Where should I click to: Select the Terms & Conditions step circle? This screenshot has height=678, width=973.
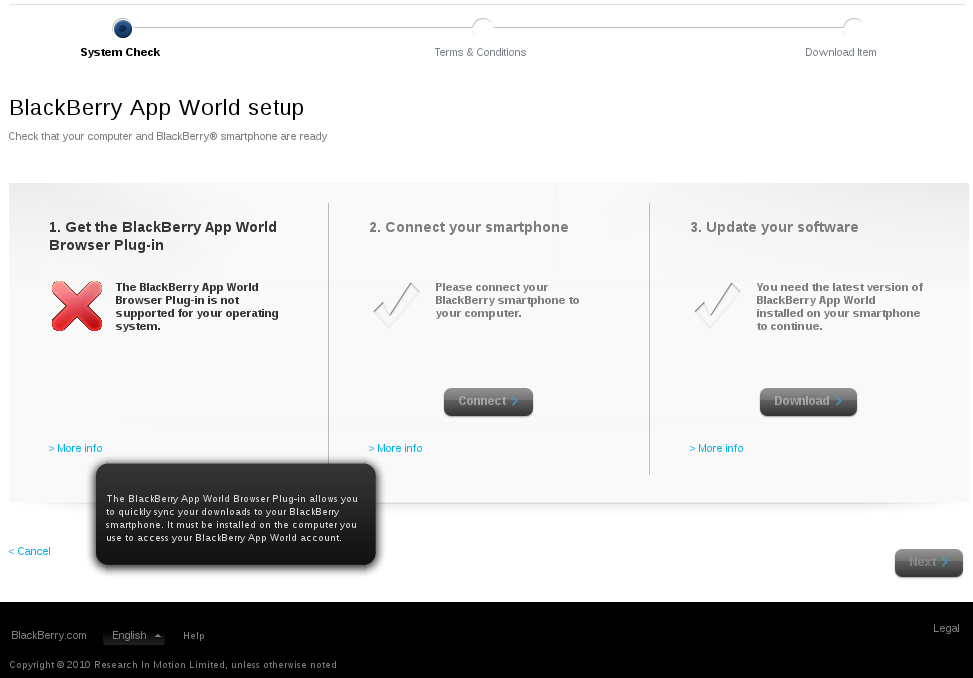coord(482,27)
